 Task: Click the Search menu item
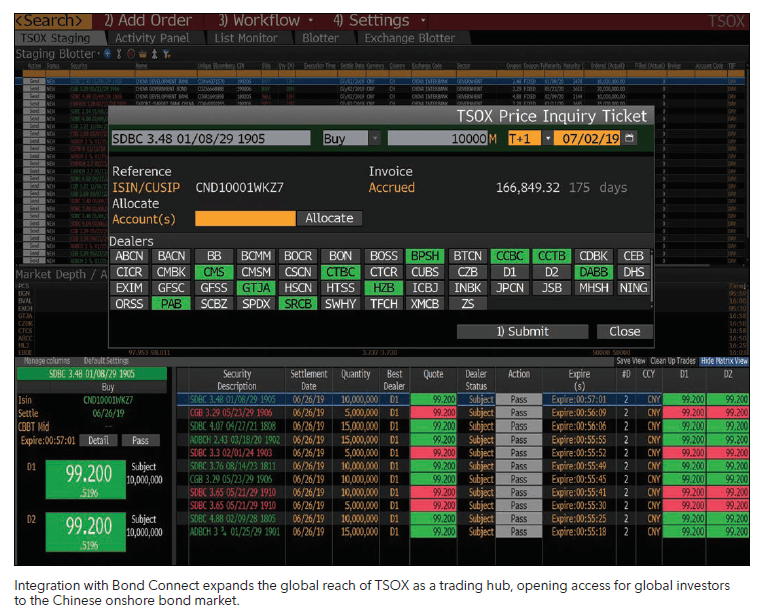53,21
